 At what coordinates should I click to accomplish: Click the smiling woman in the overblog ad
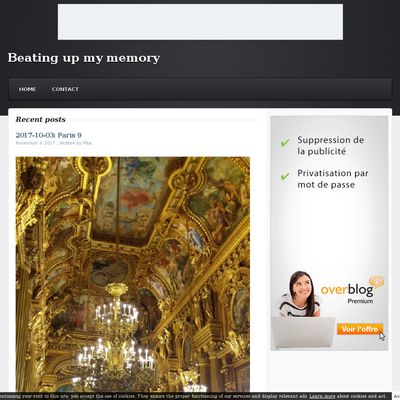pyautogui.click(x=300, y=294)
